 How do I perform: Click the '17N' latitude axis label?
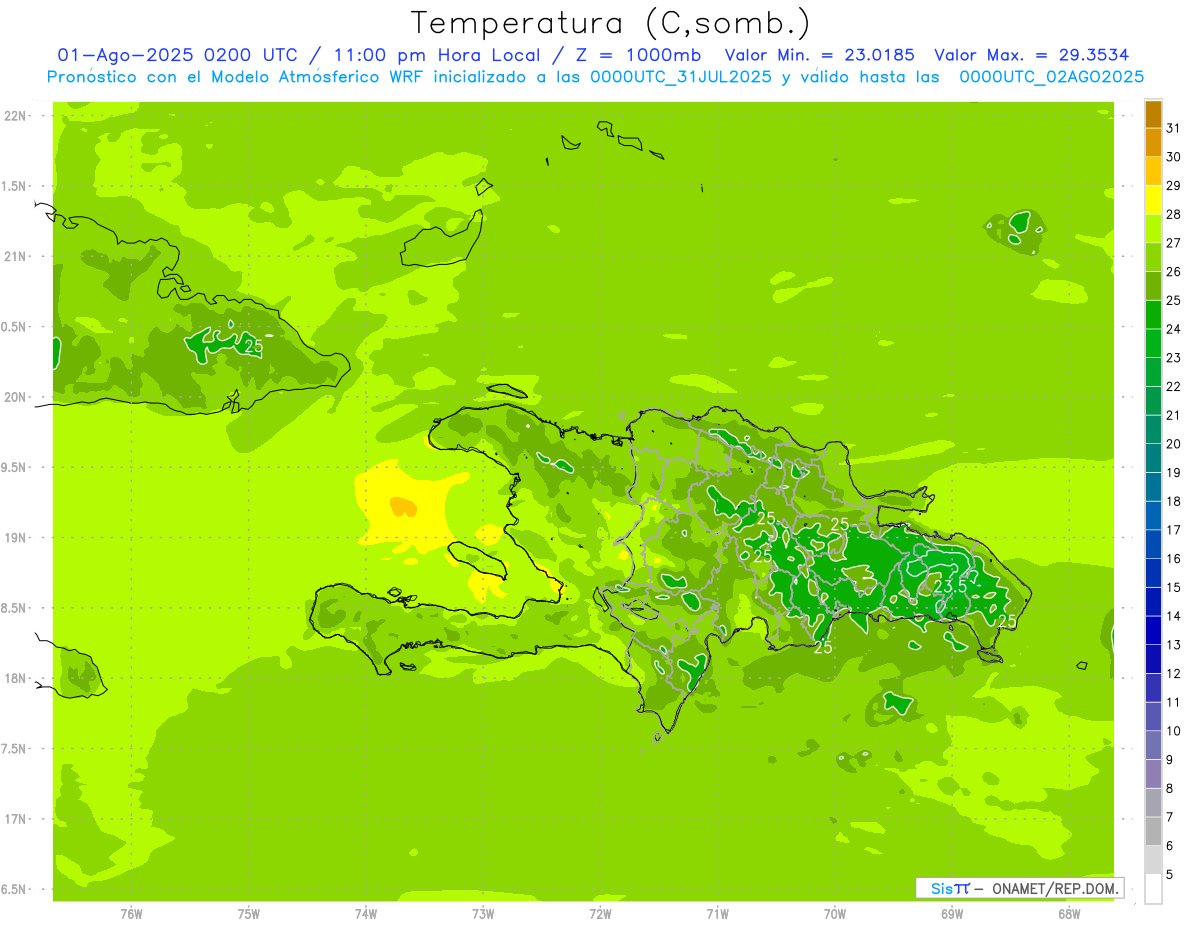[15, 819]
